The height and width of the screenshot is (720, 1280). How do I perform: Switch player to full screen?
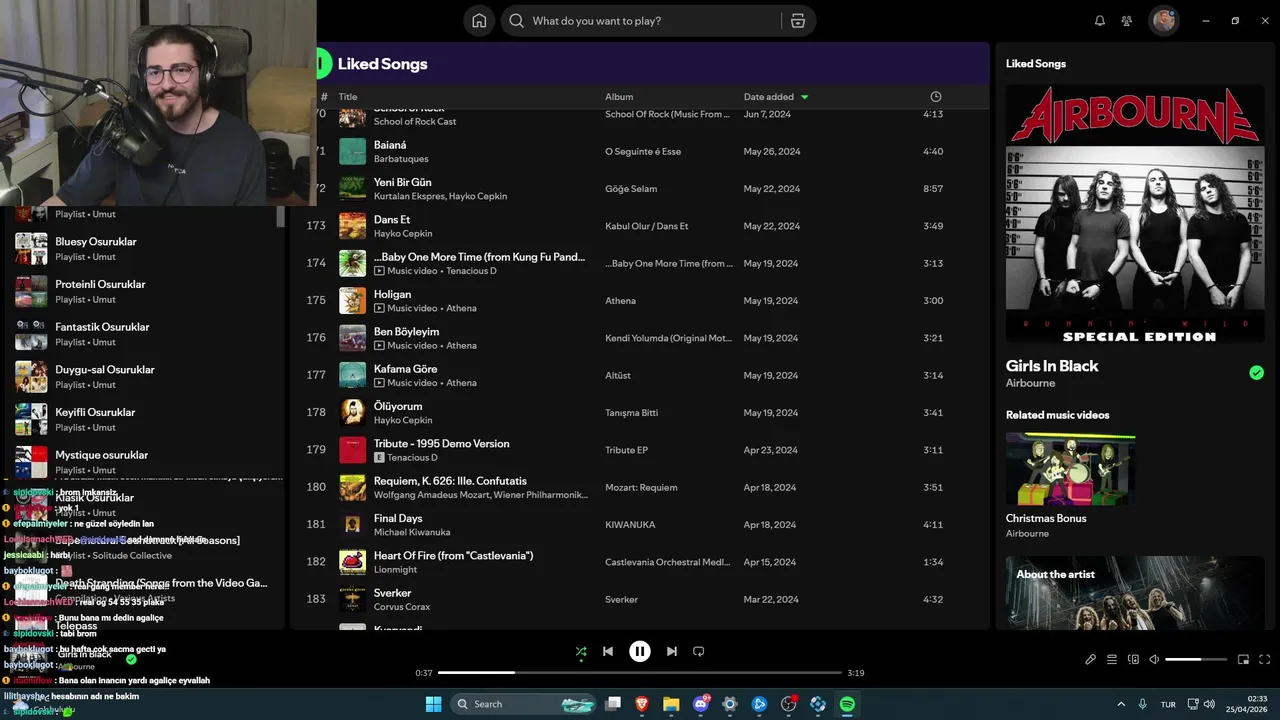tap(1265, 659)
